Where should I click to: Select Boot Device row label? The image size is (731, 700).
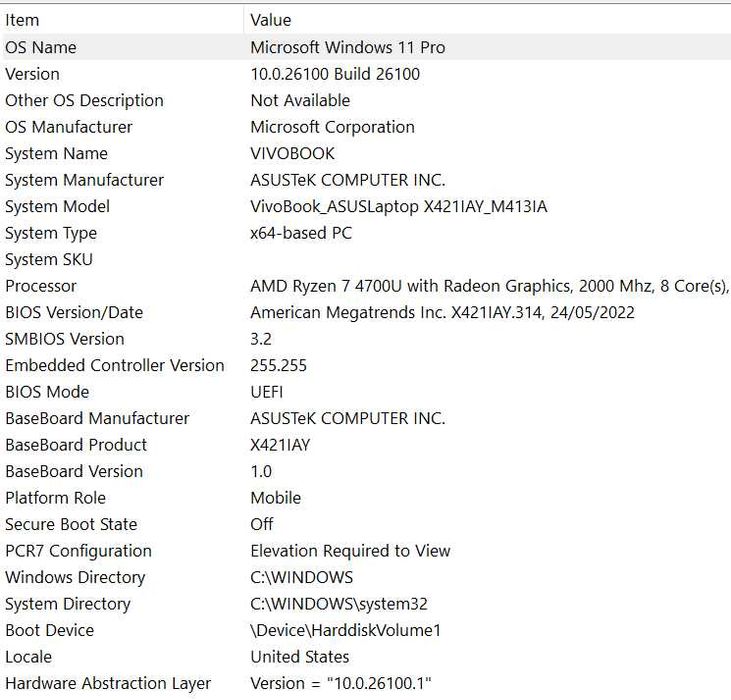coord(49,630)
